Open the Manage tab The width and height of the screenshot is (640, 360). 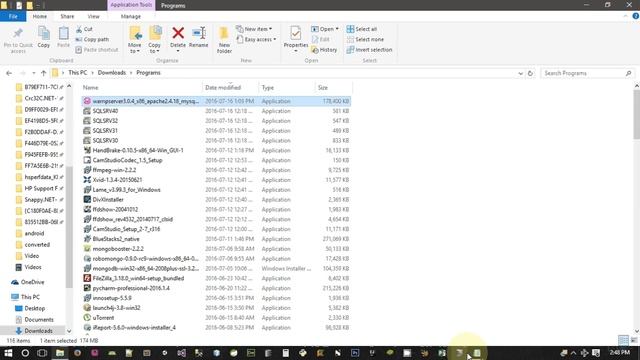(x=131, y=16)
